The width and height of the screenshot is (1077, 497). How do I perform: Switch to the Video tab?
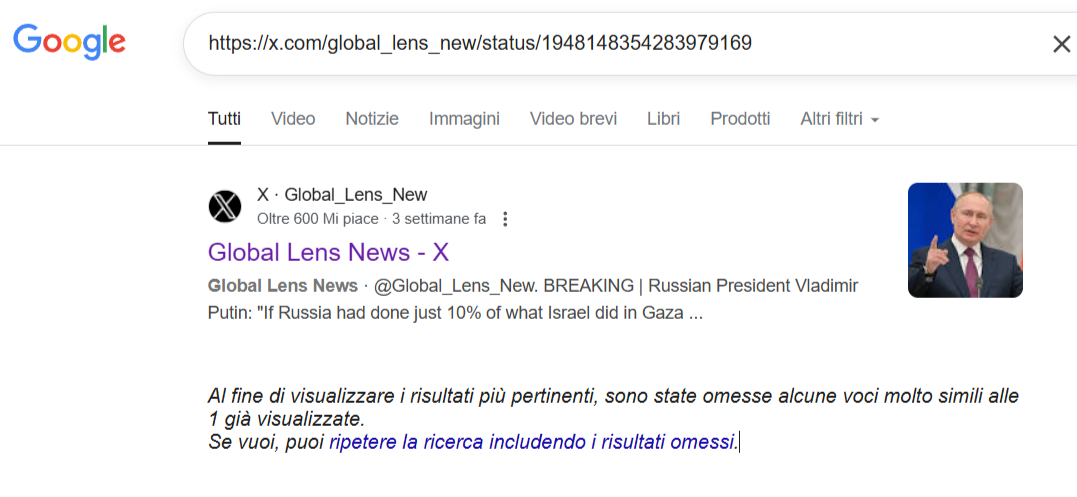tap(293, 119)
